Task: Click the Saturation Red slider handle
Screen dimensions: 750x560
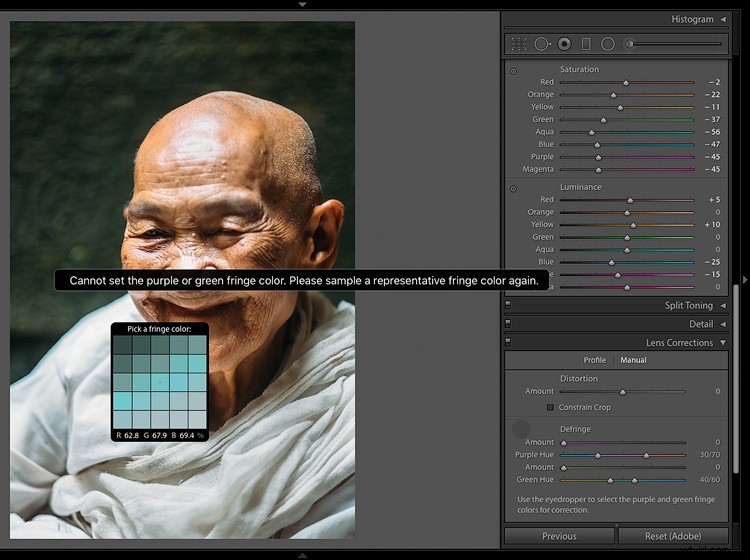Action: pos(626,83)
